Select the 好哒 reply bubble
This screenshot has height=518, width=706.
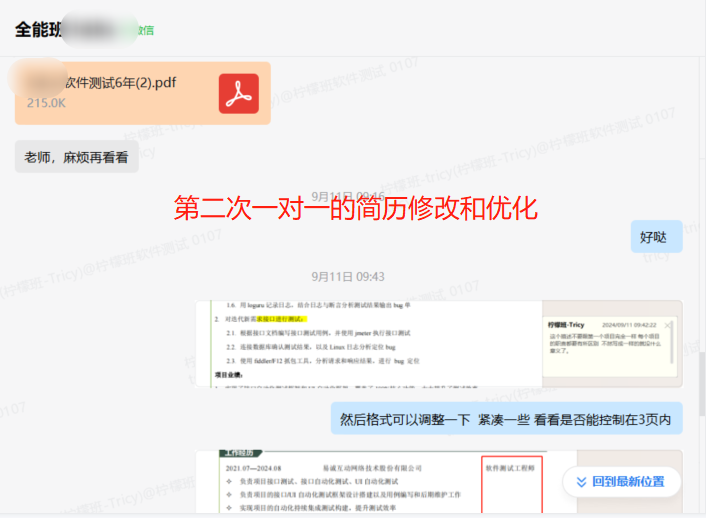click(x=656, y=237)
